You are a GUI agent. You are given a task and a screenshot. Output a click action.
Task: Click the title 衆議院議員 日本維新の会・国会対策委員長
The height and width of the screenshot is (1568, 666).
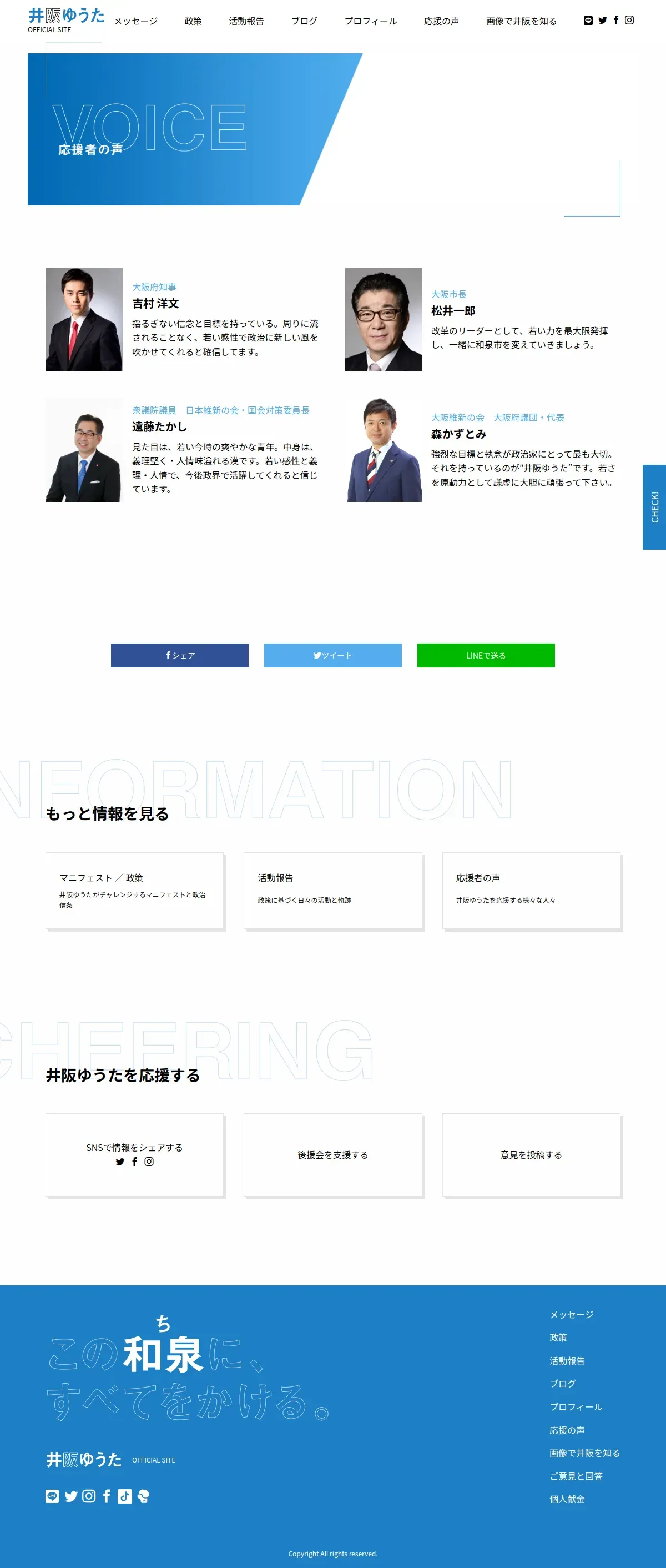[x=221, y=410]
